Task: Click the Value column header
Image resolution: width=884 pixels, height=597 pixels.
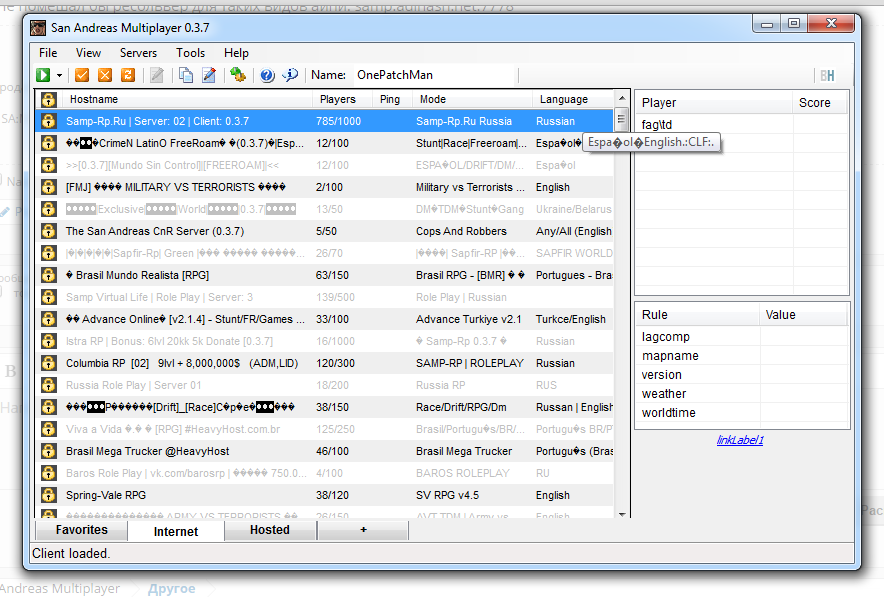Action: tap(803, 315)
